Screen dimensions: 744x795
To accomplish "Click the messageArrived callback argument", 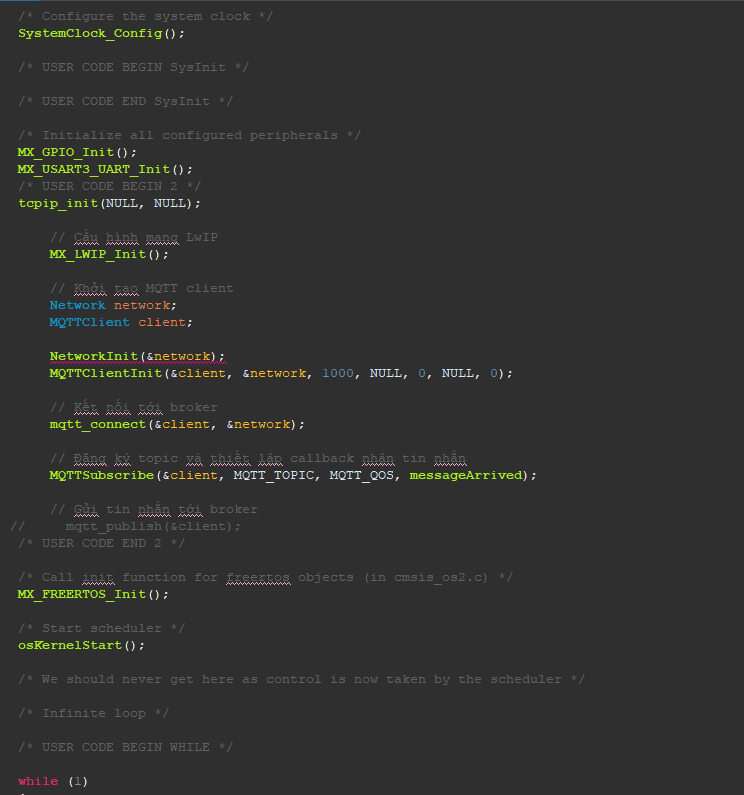I will pyautogui.click(x=466, y=475).
